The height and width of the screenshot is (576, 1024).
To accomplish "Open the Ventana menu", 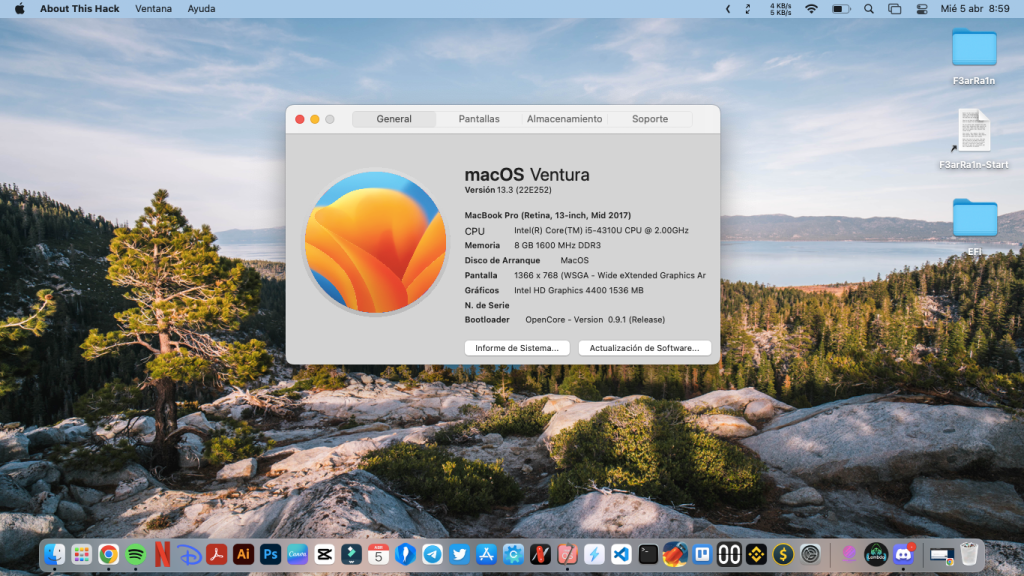I will point(153,9).
